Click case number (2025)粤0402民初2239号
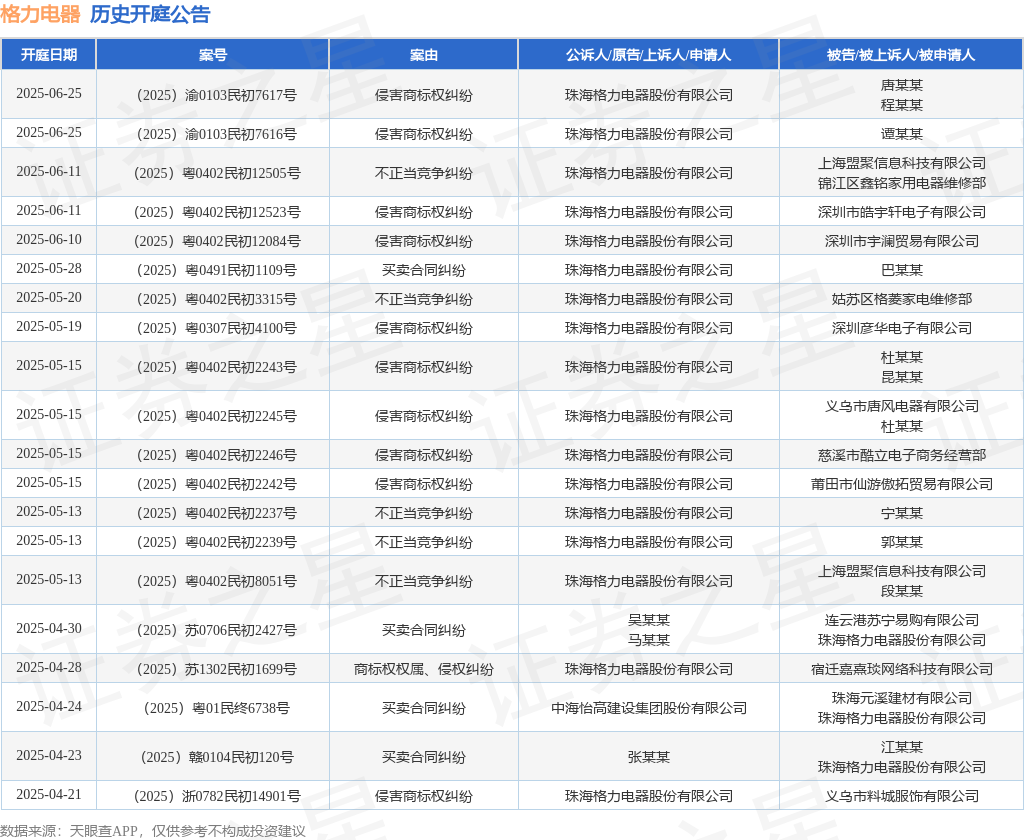1024x840 pixels. (x=217, y=543)
